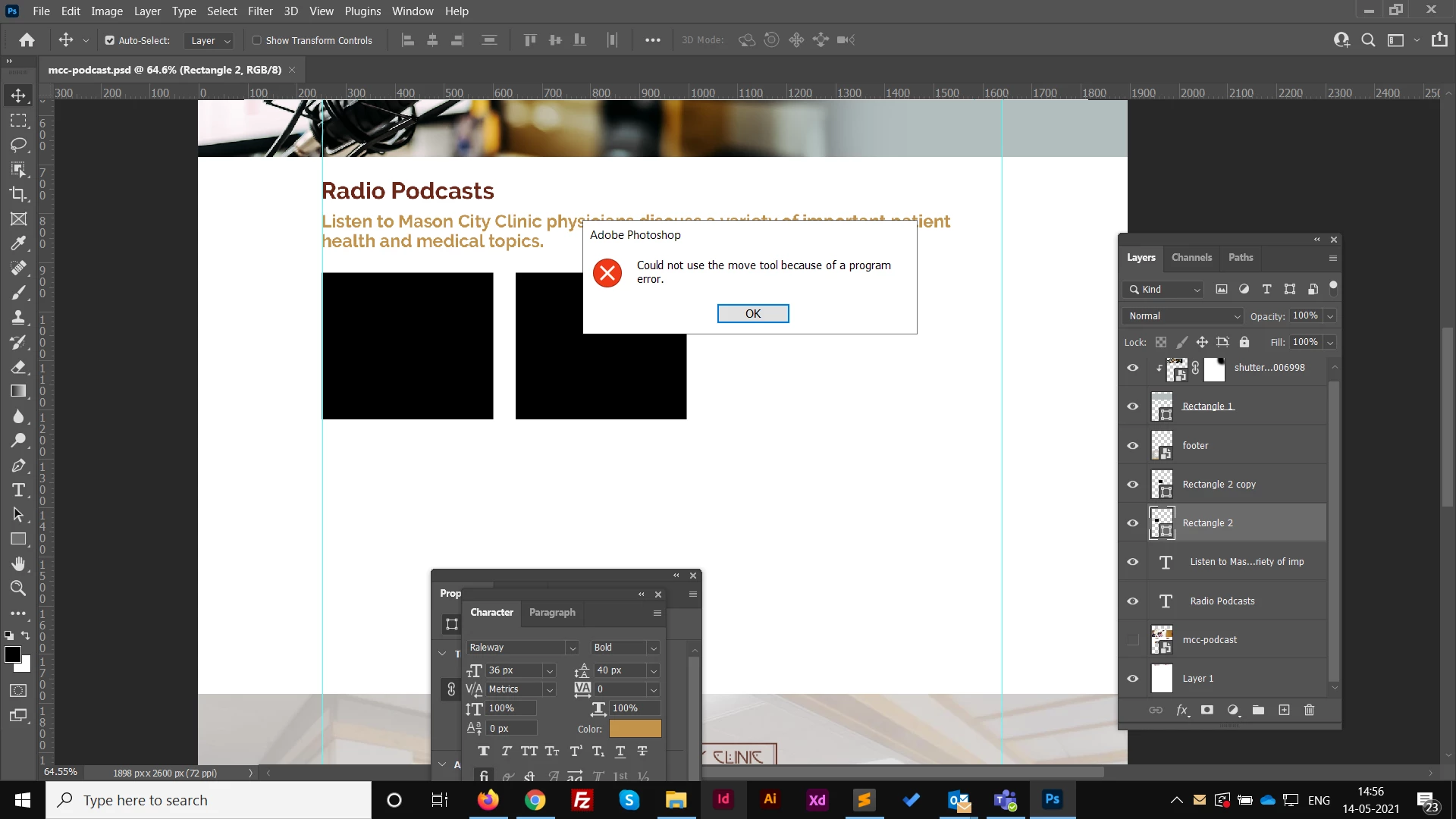Viewport: 1456px width, 819px height.
Task: Select the Zoom tool
Action: 18,588
